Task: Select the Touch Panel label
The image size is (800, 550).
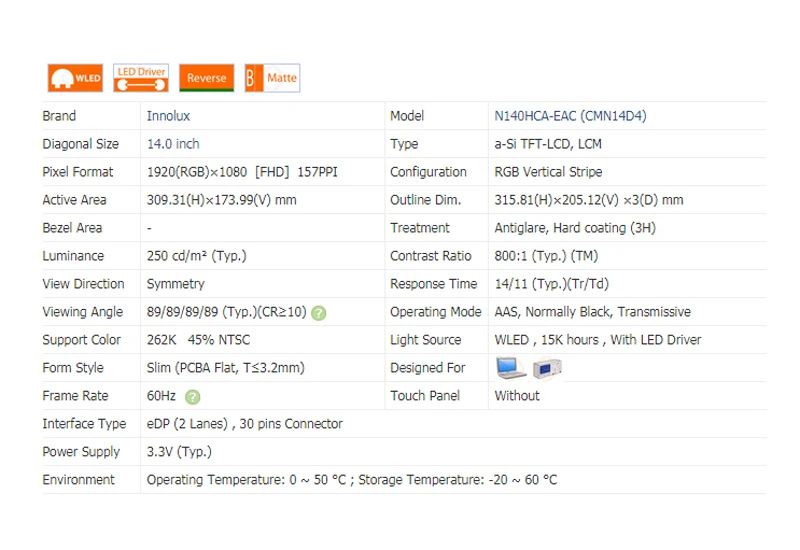Action: pyautogui.click(x=425, y=396)
